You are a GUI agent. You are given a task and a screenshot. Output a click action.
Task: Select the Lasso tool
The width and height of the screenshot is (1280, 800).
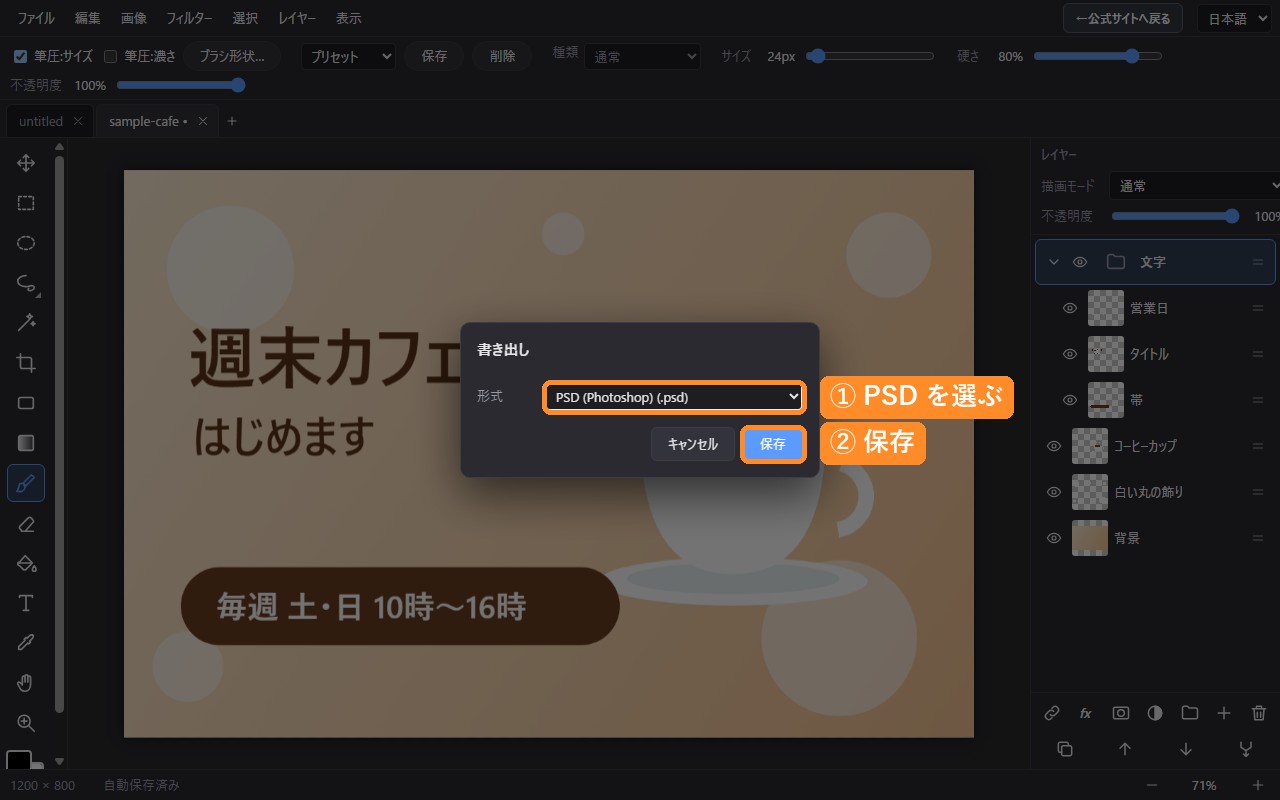[26, 283]
